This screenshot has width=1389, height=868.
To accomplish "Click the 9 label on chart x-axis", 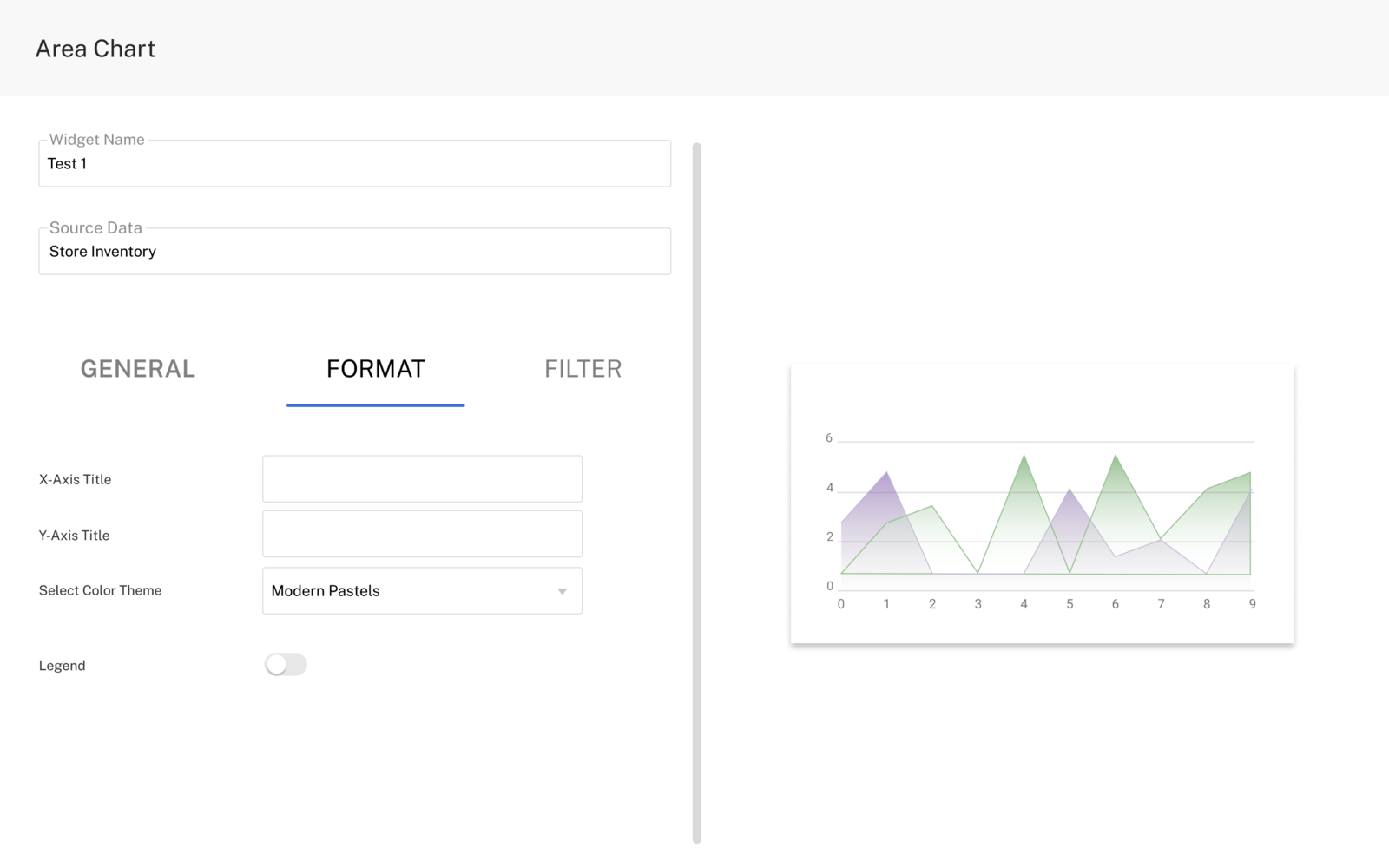I will pyautogui.click(x=1252, y=604).
